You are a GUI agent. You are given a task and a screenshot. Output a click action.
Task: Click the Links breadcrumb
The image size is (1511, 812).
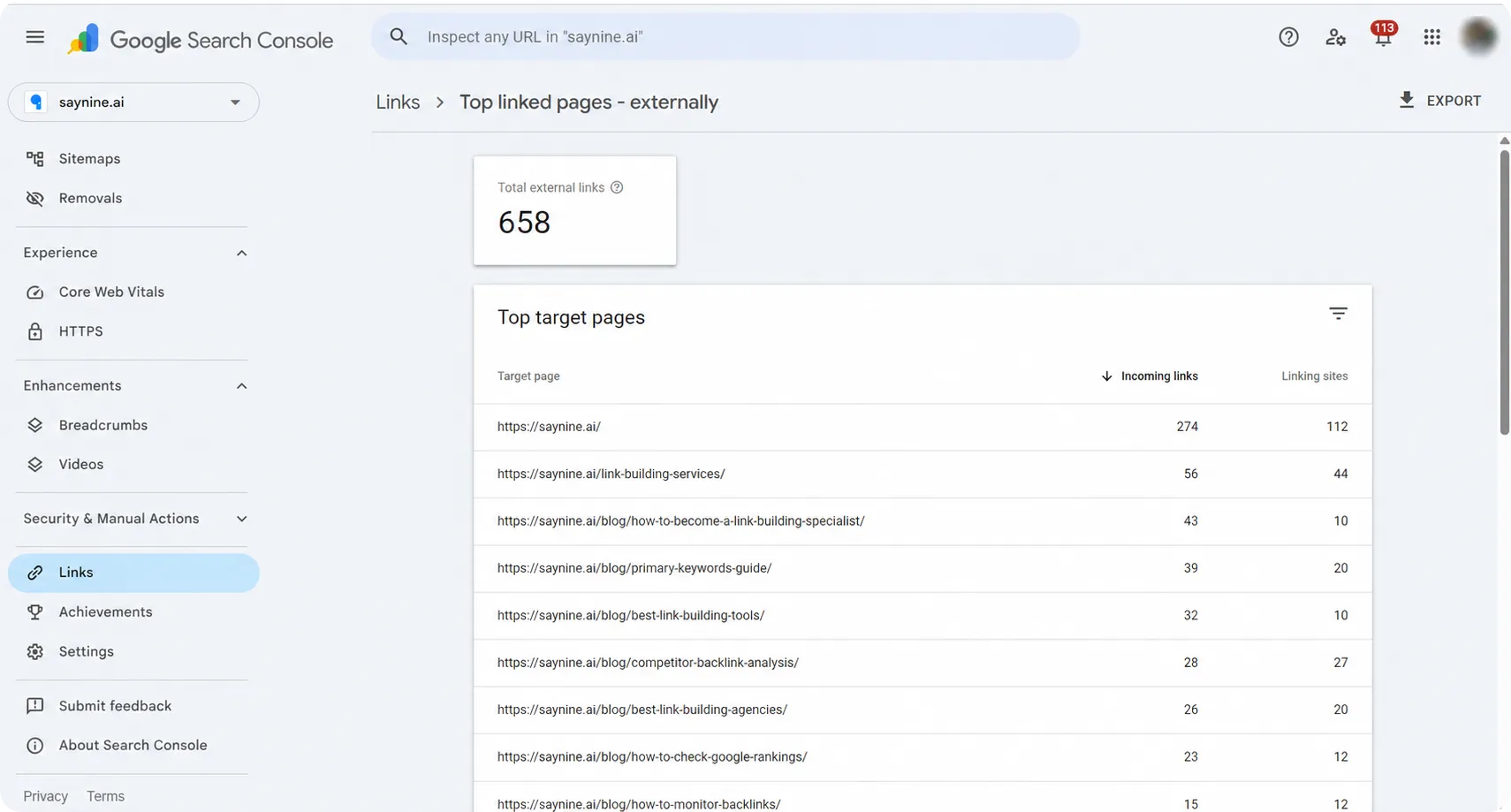[398, 102]
